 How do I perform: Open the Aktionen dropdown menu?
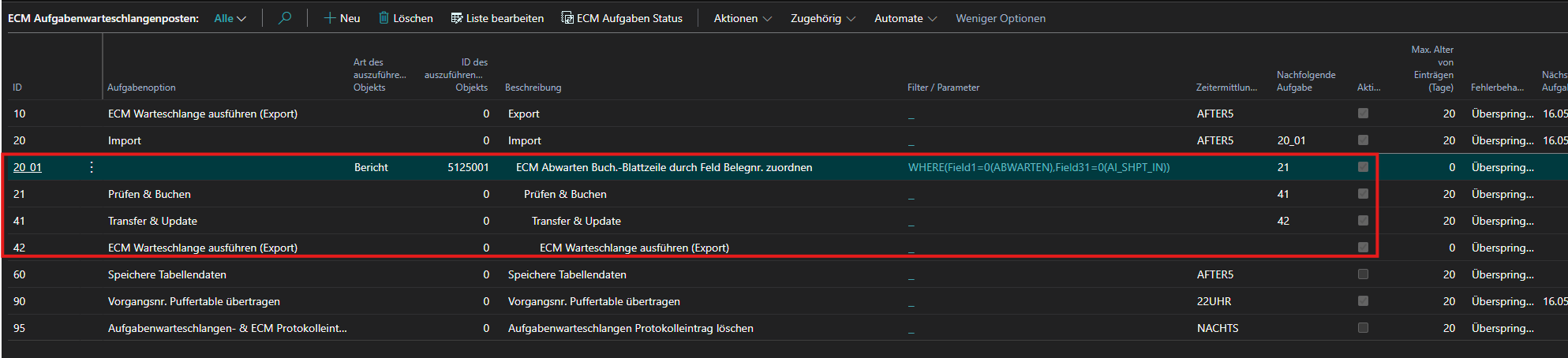(x=742, y=18)
